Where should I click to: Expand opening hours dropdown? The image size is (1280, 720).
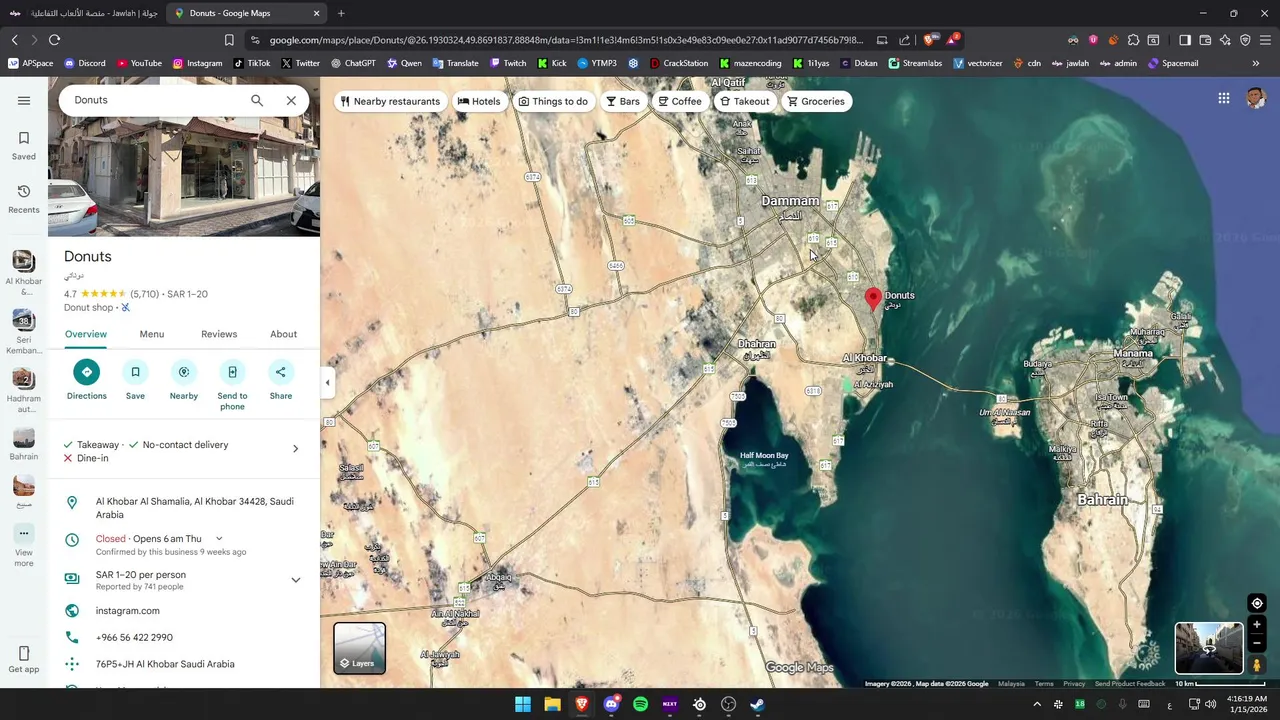(219, 539)
